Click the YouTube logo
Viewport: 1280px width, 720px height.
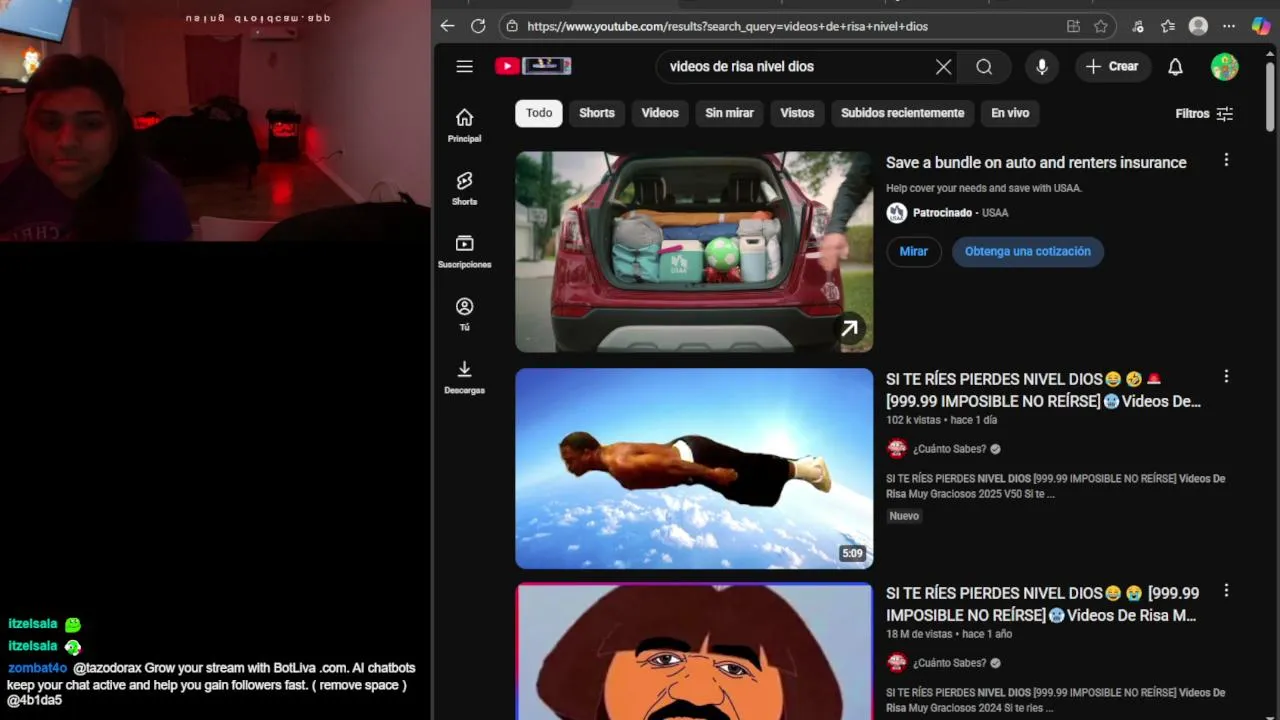tap(533, 66)
